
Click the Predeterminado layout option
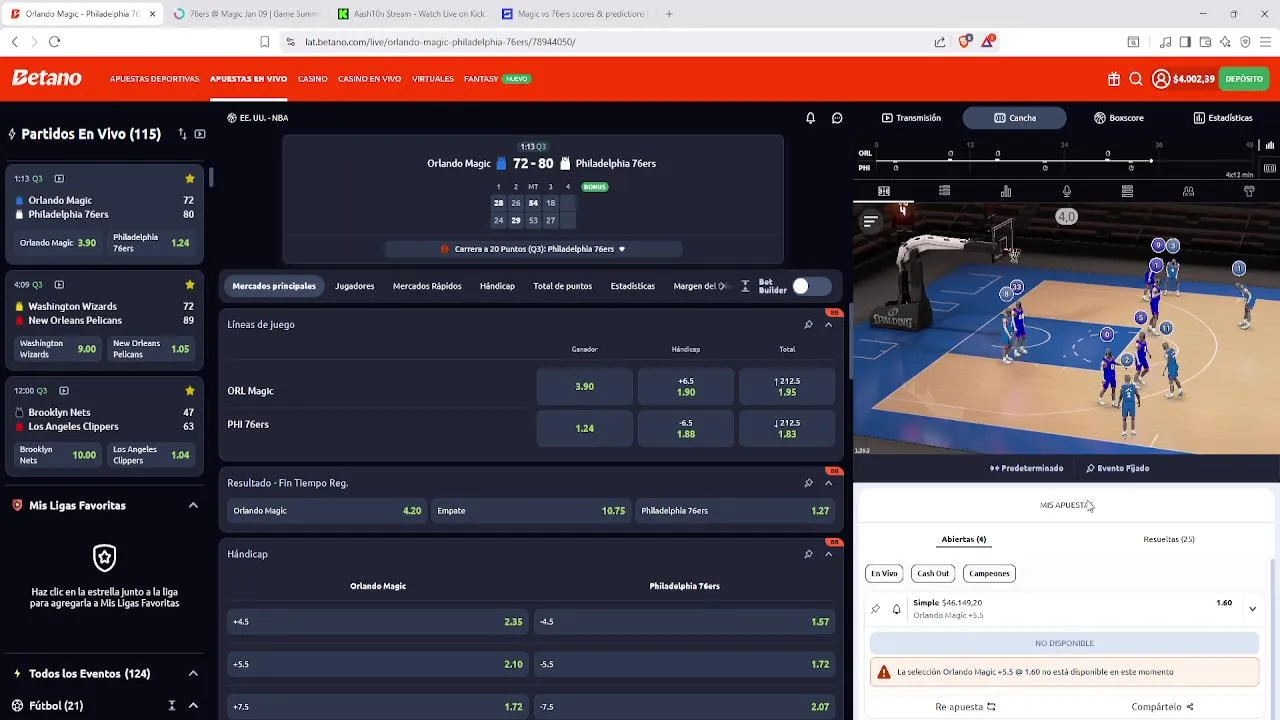point(1027,468)
